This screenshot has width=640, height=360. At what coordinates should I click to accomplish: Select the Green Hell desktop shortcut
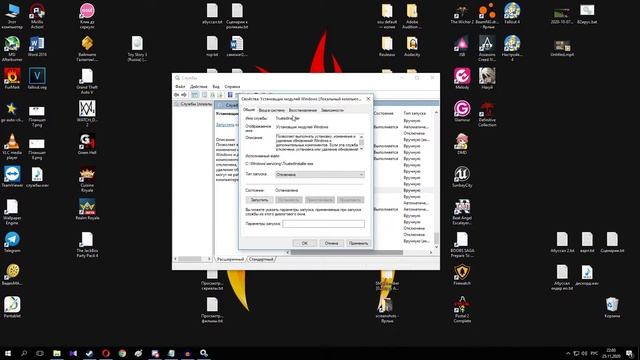tap(87, 144)
